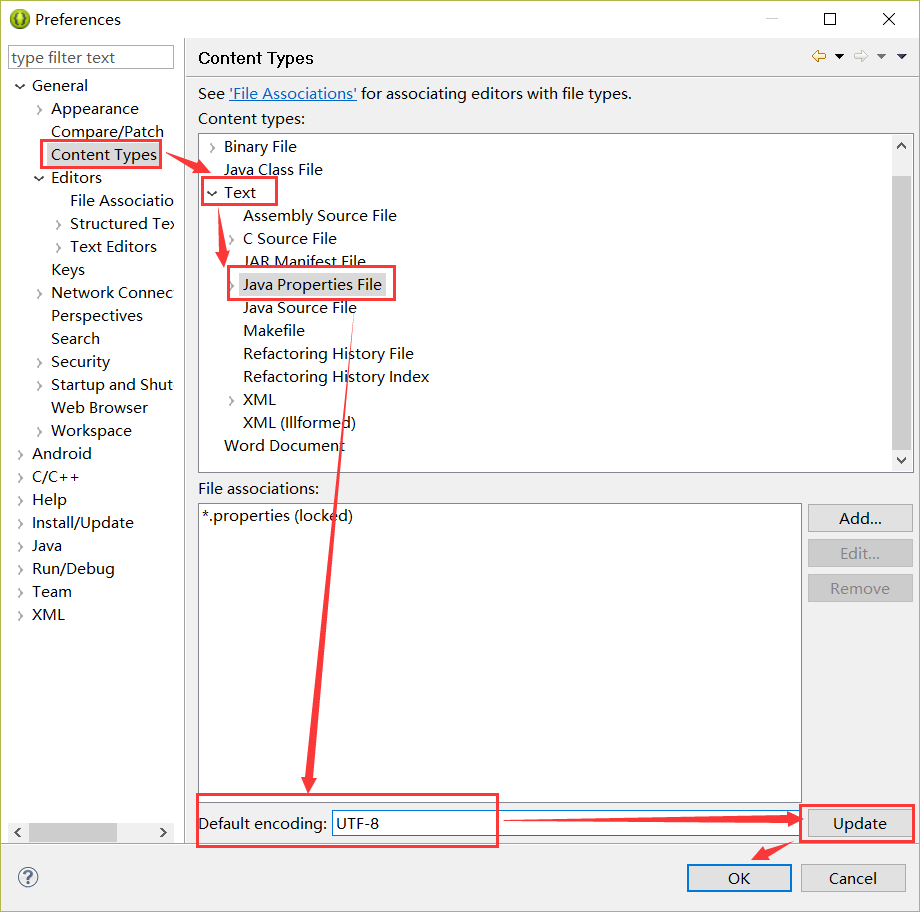Expand the Java preferences node
Screen dimensions: 920x912
click(21, 547)
